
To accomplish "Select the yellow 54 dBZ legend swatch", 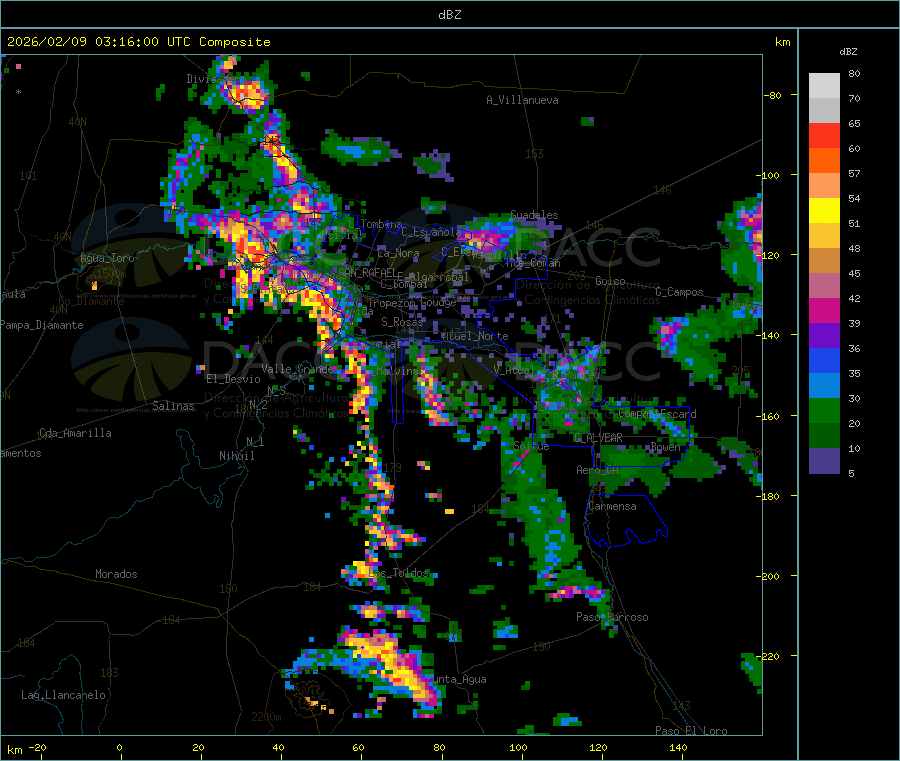I will [824, 210].
